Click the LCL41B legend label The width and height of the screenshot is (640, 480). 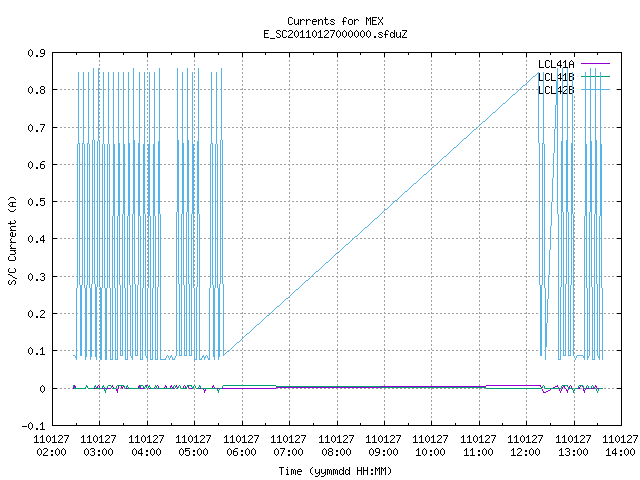[556, 77]
